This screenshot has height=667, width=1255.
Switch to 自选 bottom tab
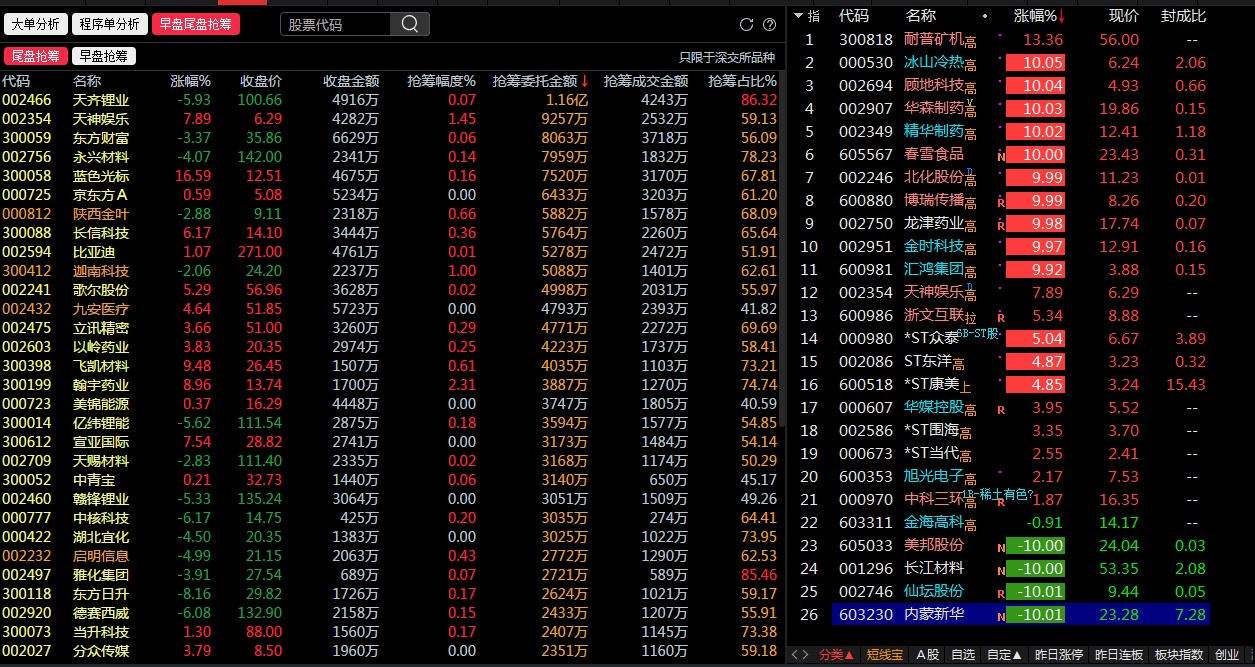click(963, 655)
